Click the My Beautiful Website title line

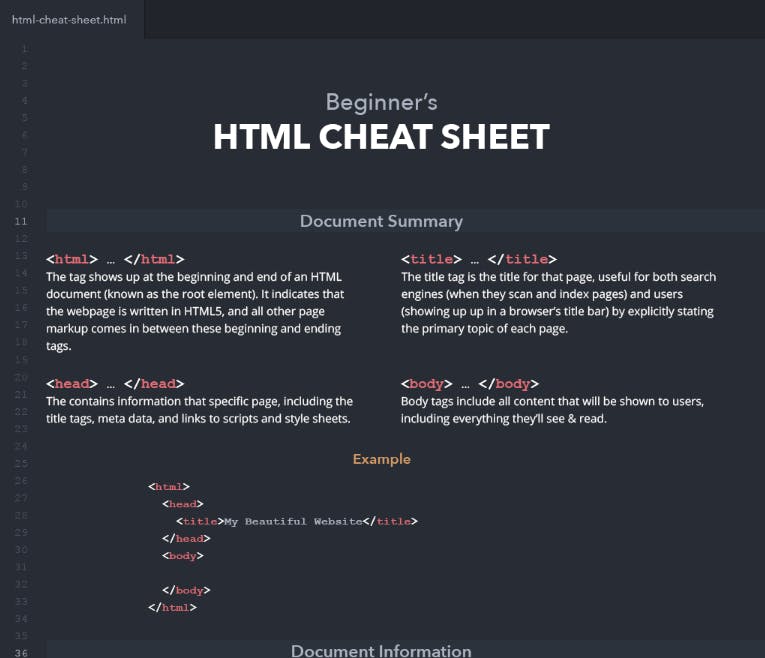pyautogui.click(x=297, y=521)
